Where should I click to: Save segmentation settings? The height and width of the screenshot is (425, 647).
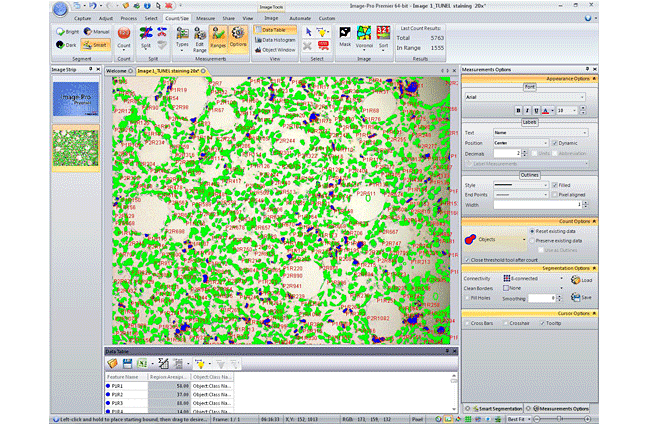pyautogui.click(x=581, y=297)
